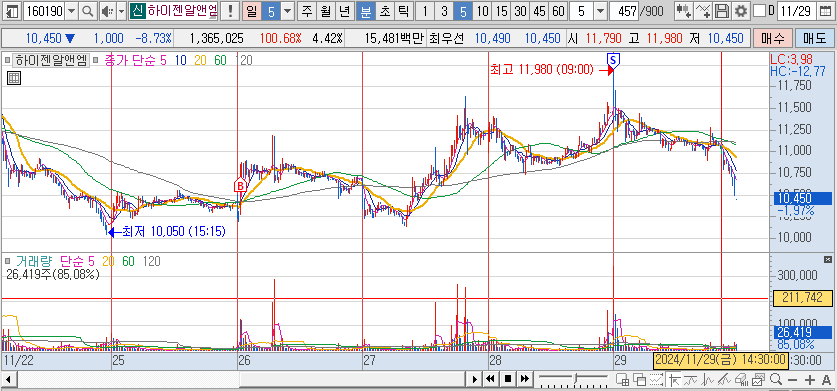Select the 1 minute interval
Screen dimensions: 837x391
click(425, 11)
